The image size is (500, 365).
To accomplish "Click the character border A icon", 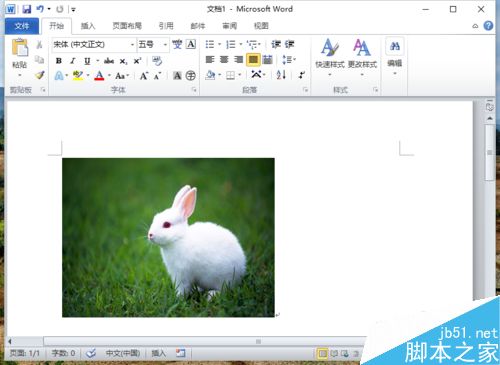I will click(191, 44).
